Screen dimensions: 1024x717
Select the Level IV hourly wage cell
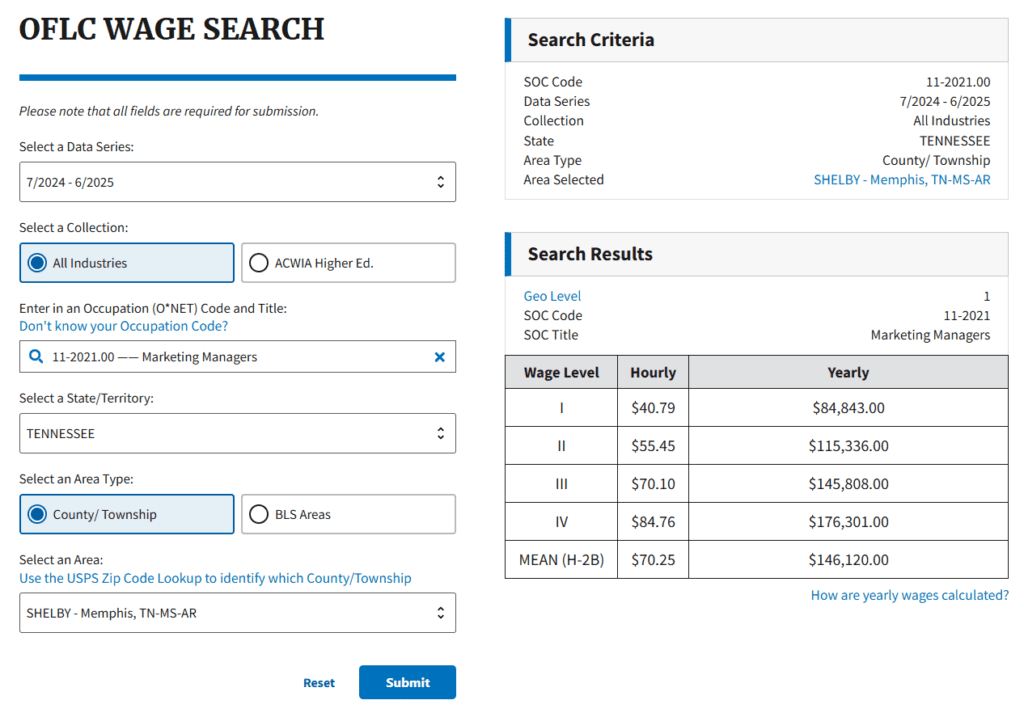(x=653, y=522)
